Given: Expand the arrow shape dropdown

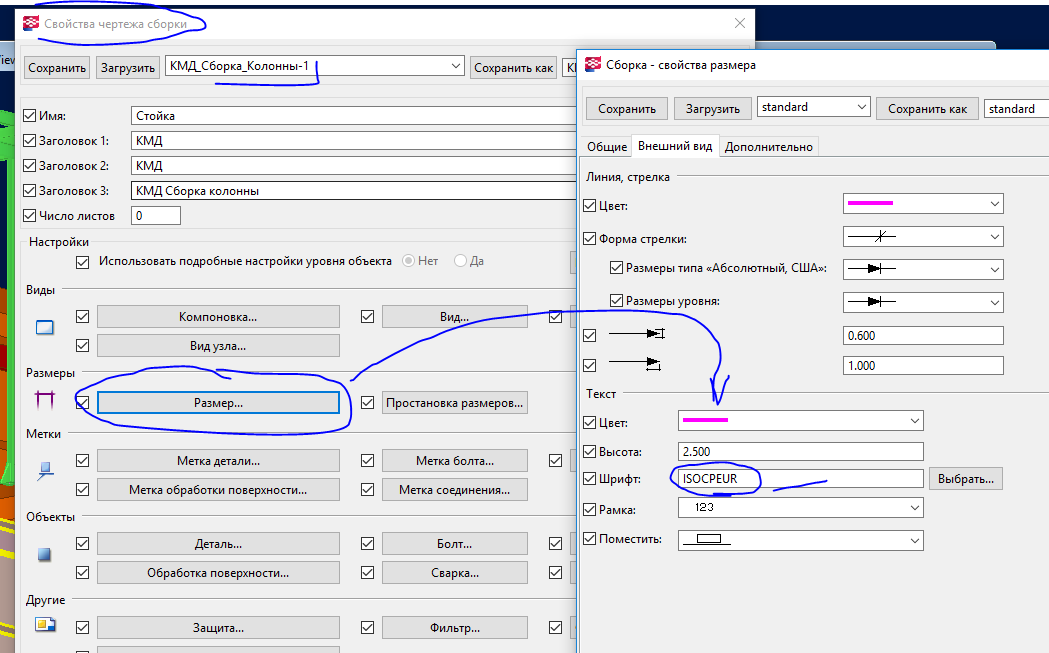Looking at the screenshot, I should (993, 237).
